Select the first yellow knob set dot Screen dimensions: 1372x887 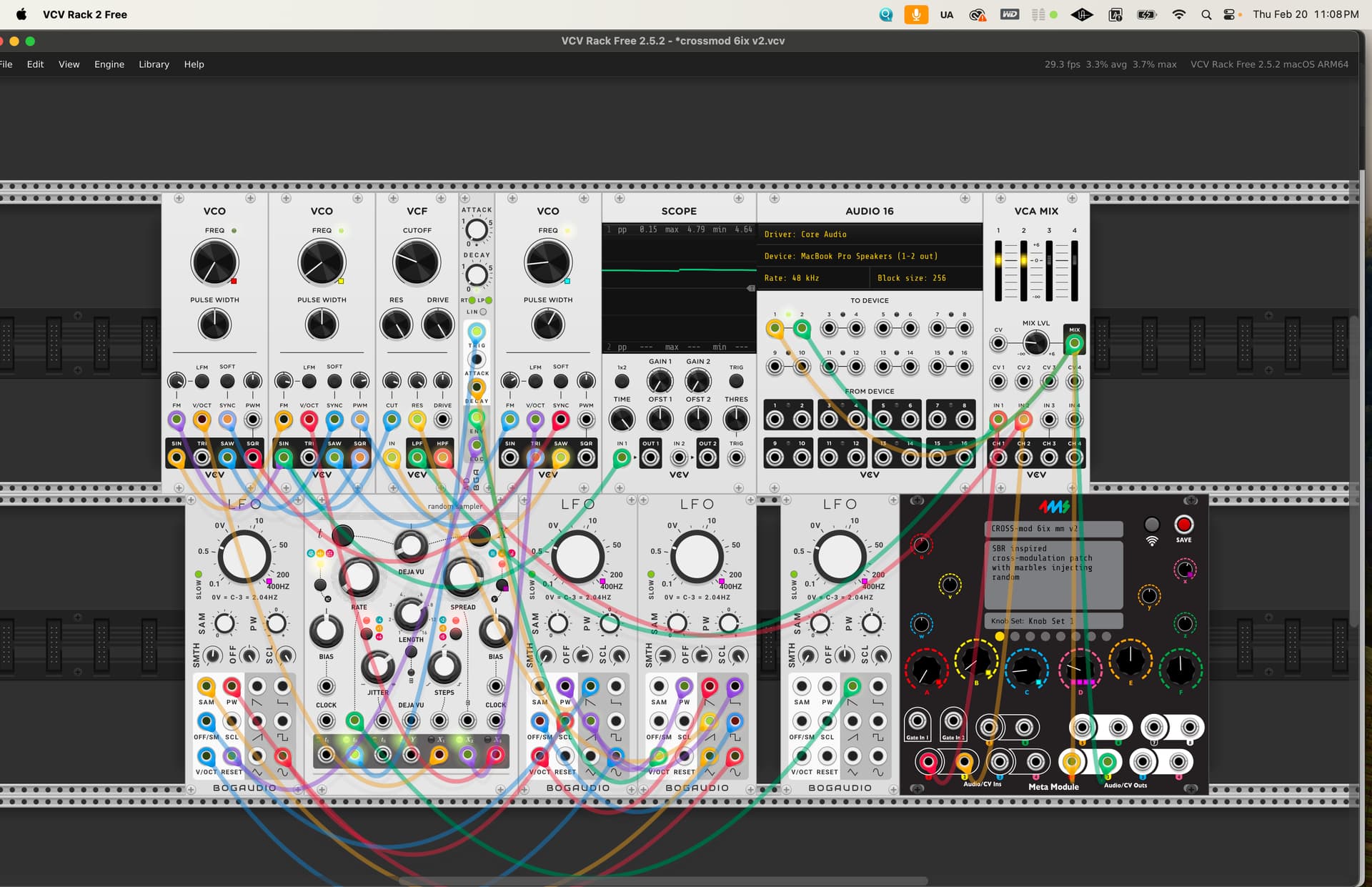pyautogui.click(x=1000, y=636)
